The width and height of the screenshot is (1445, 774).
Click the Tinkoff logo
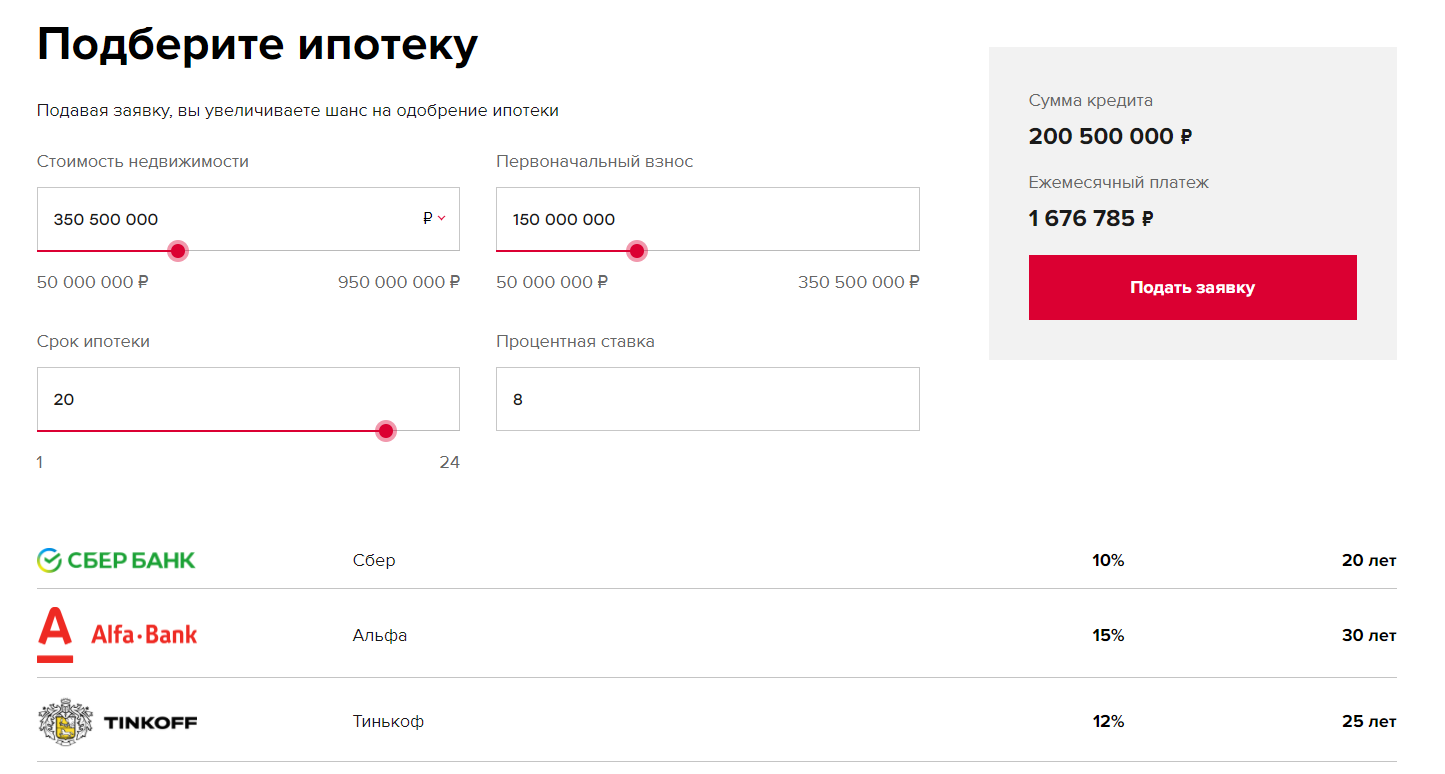(117, 721)
